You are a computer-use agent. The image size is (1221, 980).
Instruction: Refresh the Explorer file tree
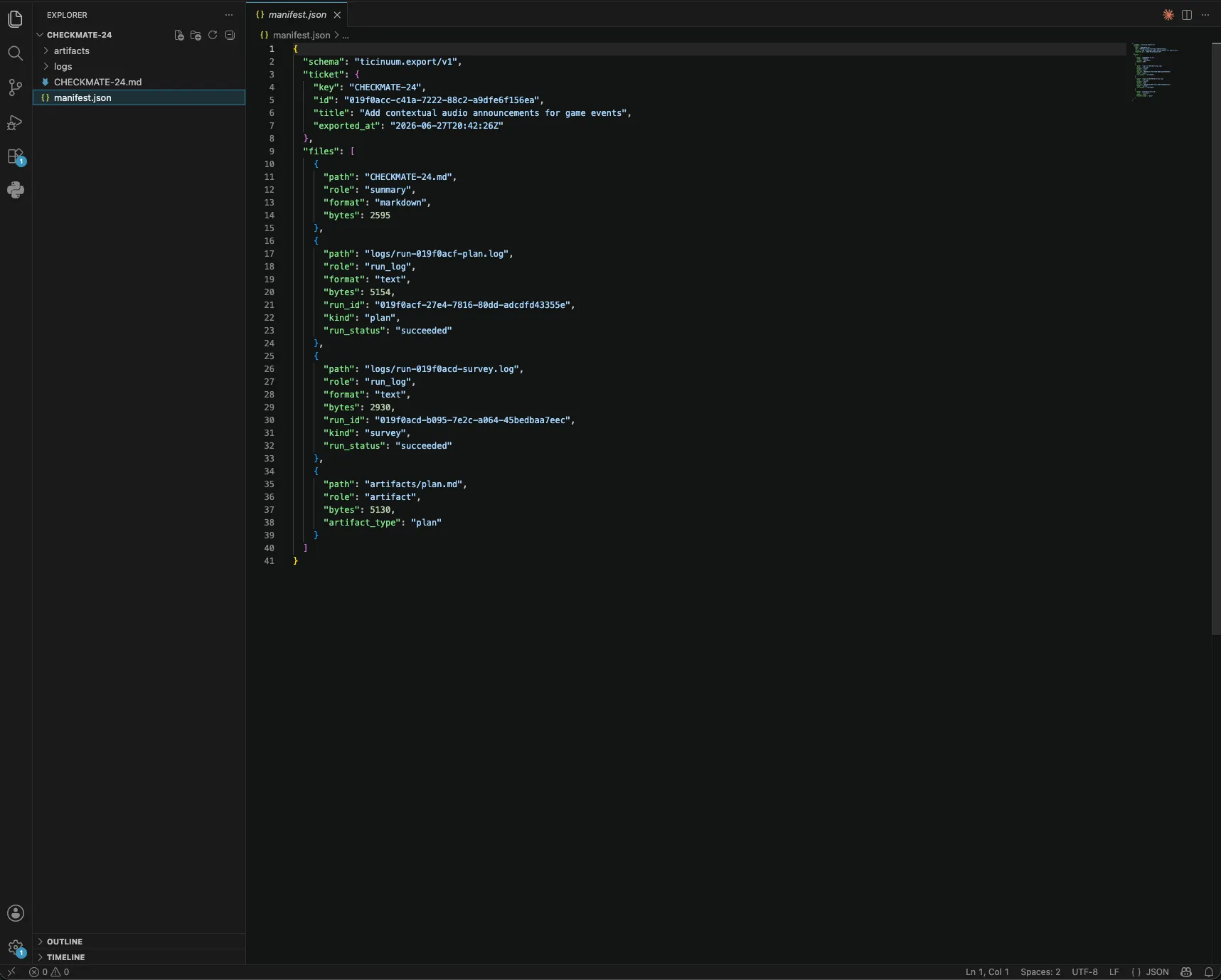pos(213,35)
